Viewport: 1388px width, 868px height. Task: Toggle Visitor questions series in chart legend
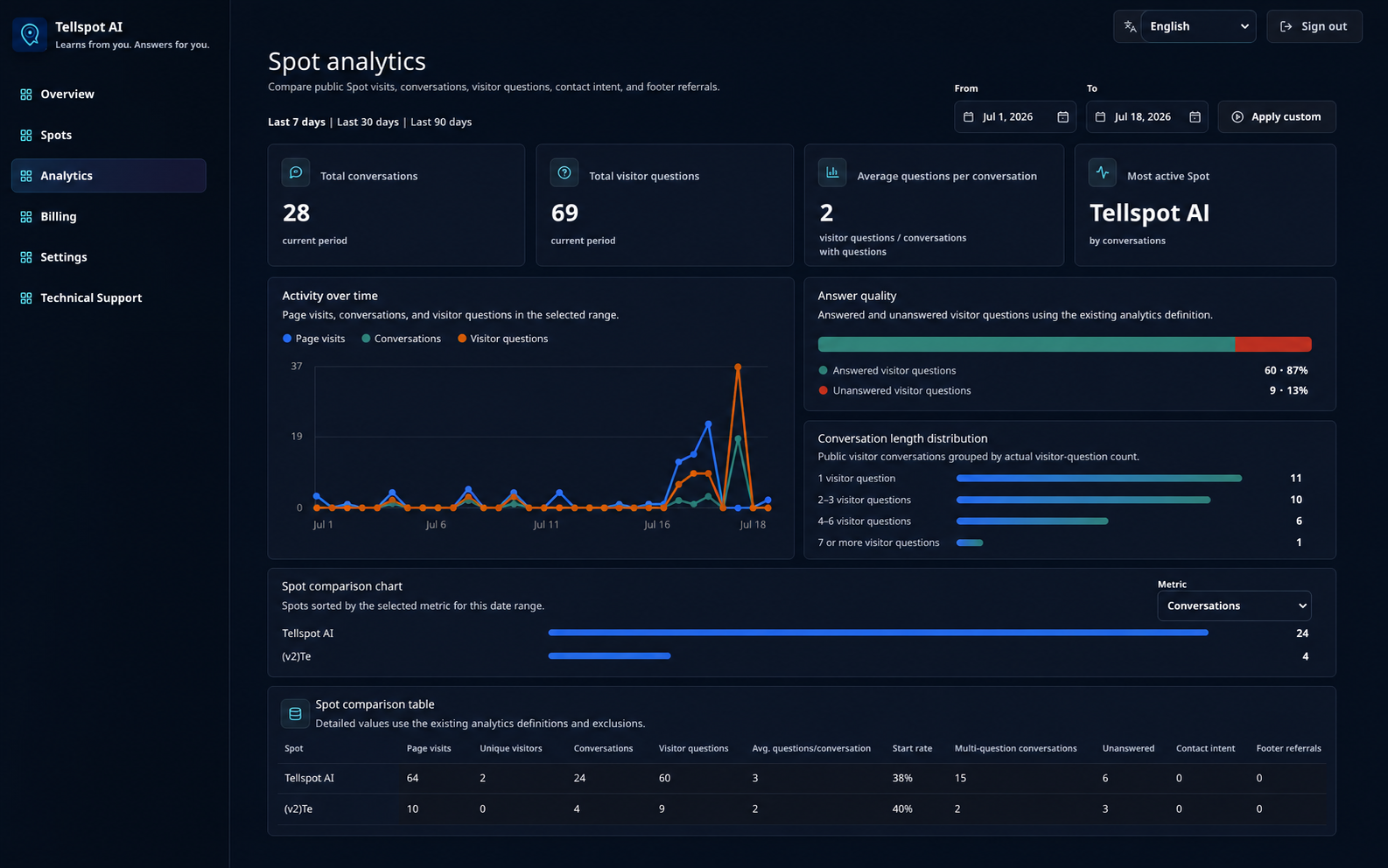(502, 339)
